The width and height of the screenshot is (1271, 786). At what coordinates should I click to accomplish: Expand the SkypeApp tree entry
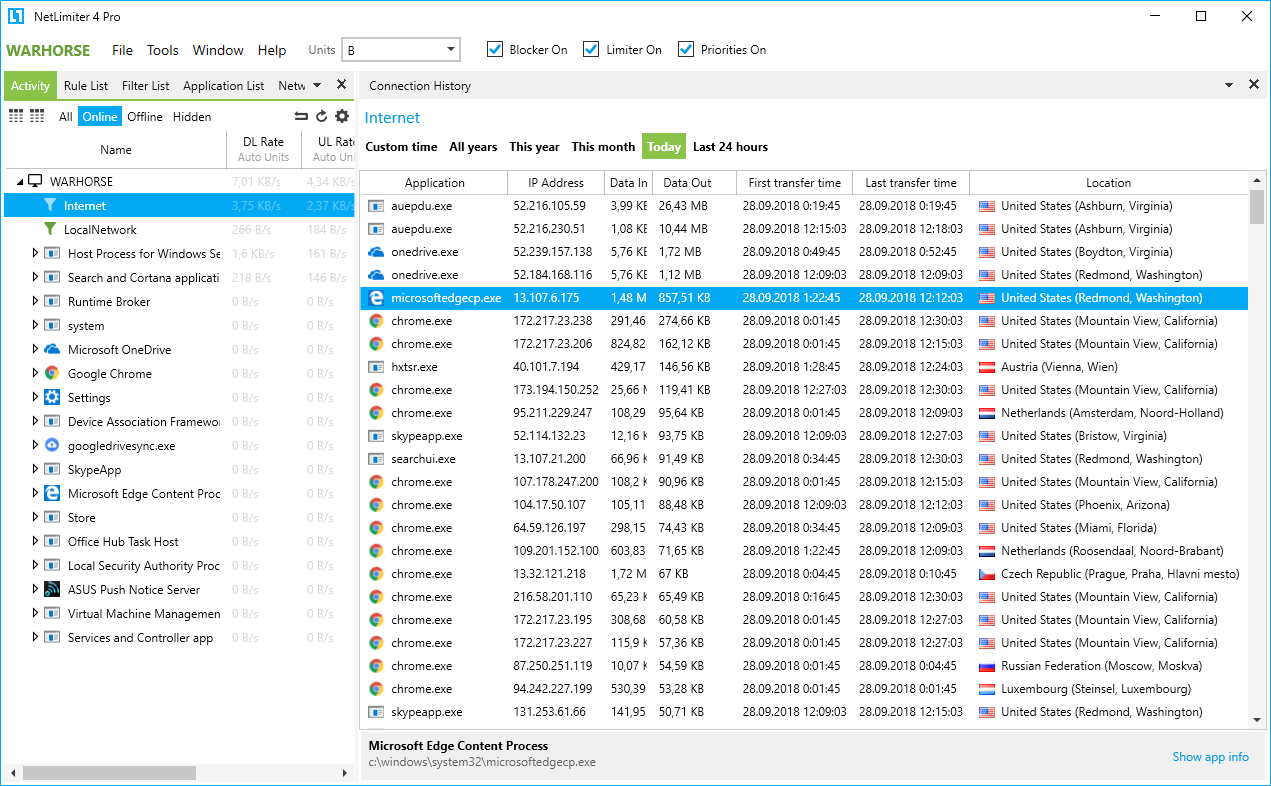coord(35,469)
